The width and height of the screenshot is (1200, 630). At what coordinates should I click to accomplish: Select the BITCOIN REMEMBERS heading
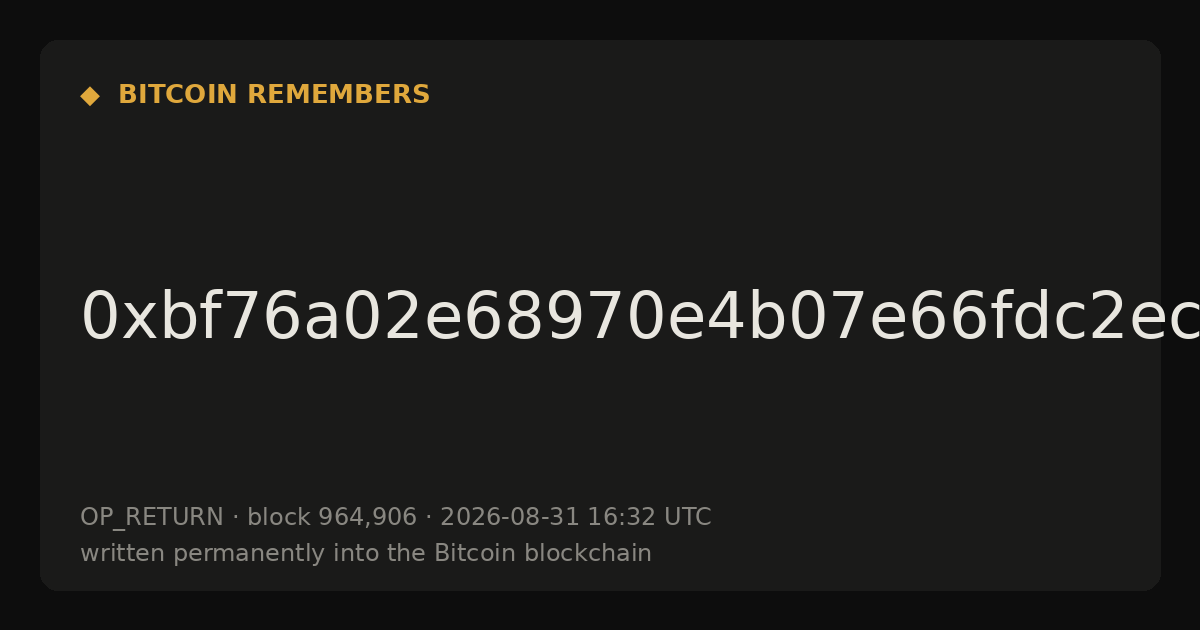point(274,95)
